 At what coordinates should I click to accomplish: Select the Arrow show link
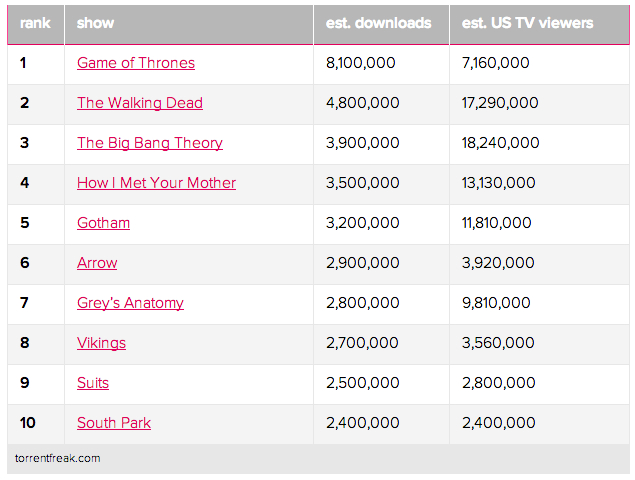97,263
